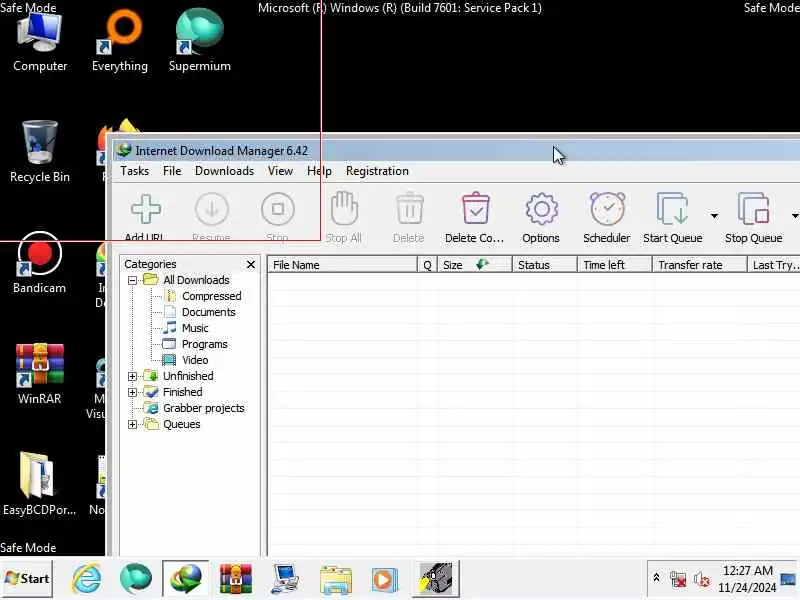The height and width of the screenshot is (600, 800).
Task: Click the Delete trash icon
Action: [409, 208]
